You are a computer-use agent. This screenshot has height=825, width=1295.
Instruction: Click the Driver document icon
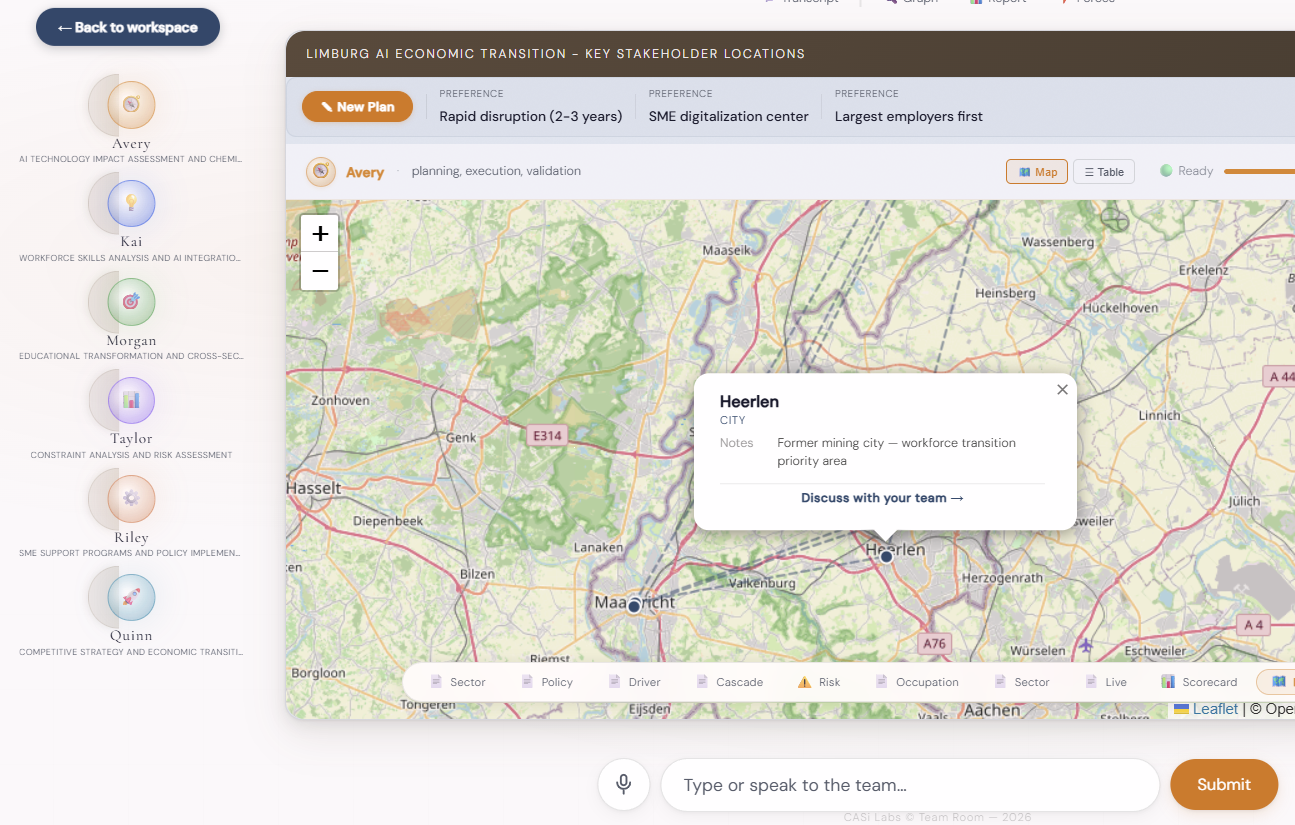tap(614, 682)
